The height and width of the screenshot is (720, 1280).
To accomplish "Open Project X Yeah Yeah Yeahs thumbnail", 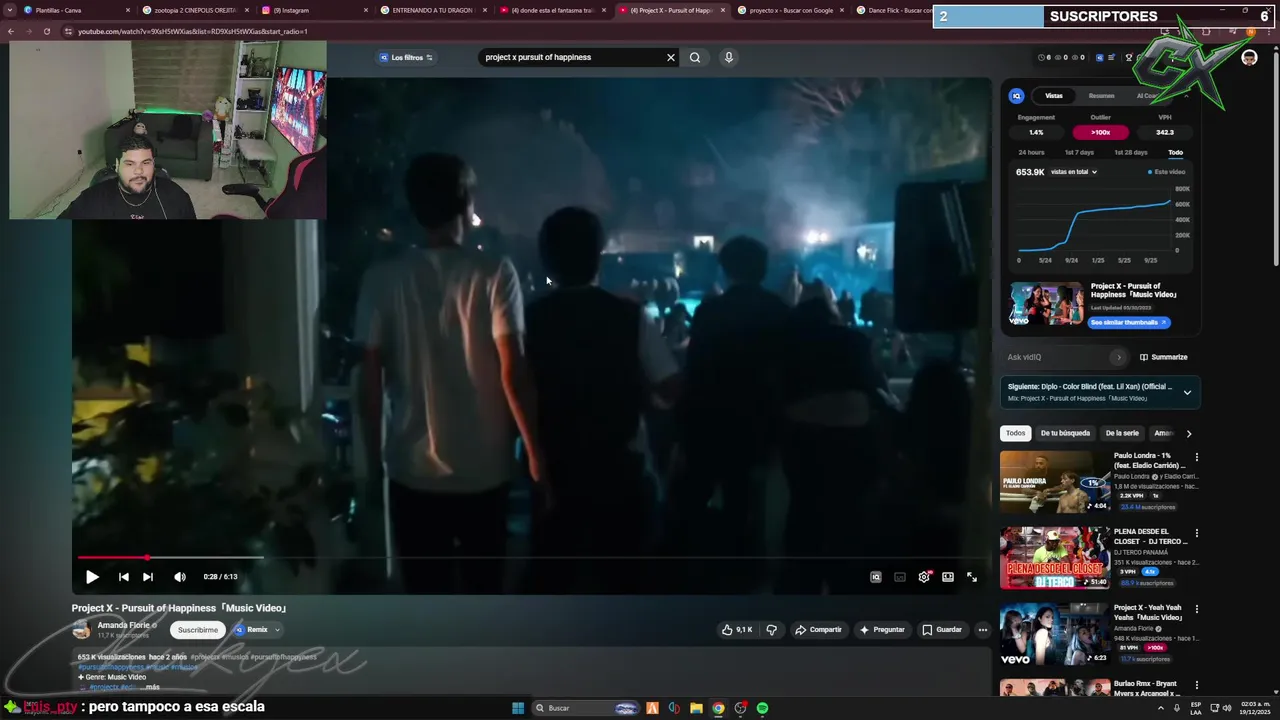I will pyautogui.click(x=1055, y=634).
